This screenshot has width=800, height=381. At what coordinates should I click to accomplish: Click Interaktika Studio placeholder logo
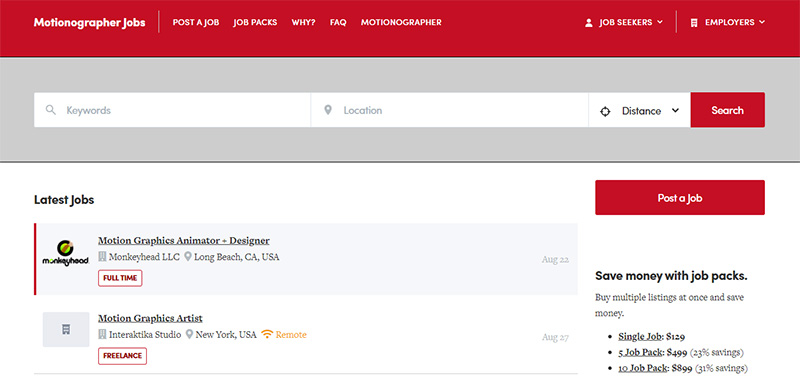66,329
